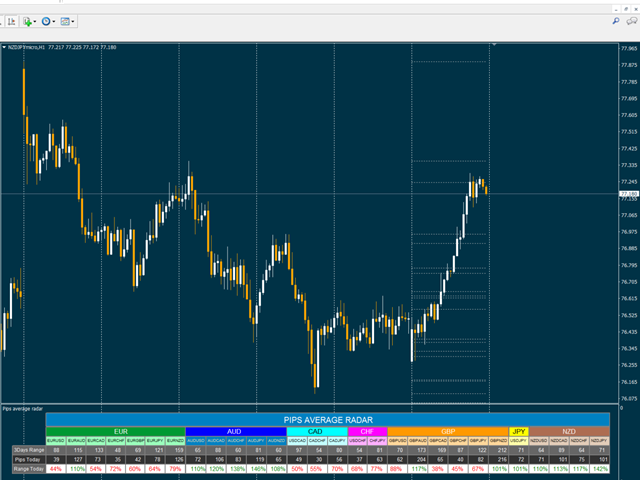Select the AUD currency header
Image resolution: width=640 pixels, height=480 pixels.
point(236,431)
